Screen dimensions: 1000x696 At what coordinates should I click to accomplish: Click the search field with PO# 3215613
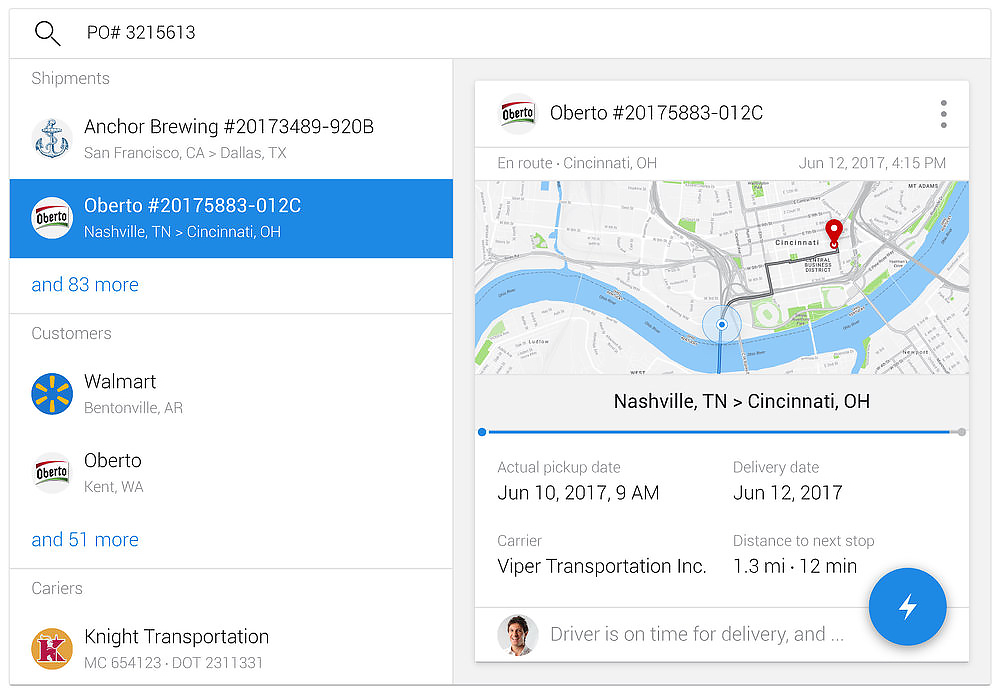[500, 33]
